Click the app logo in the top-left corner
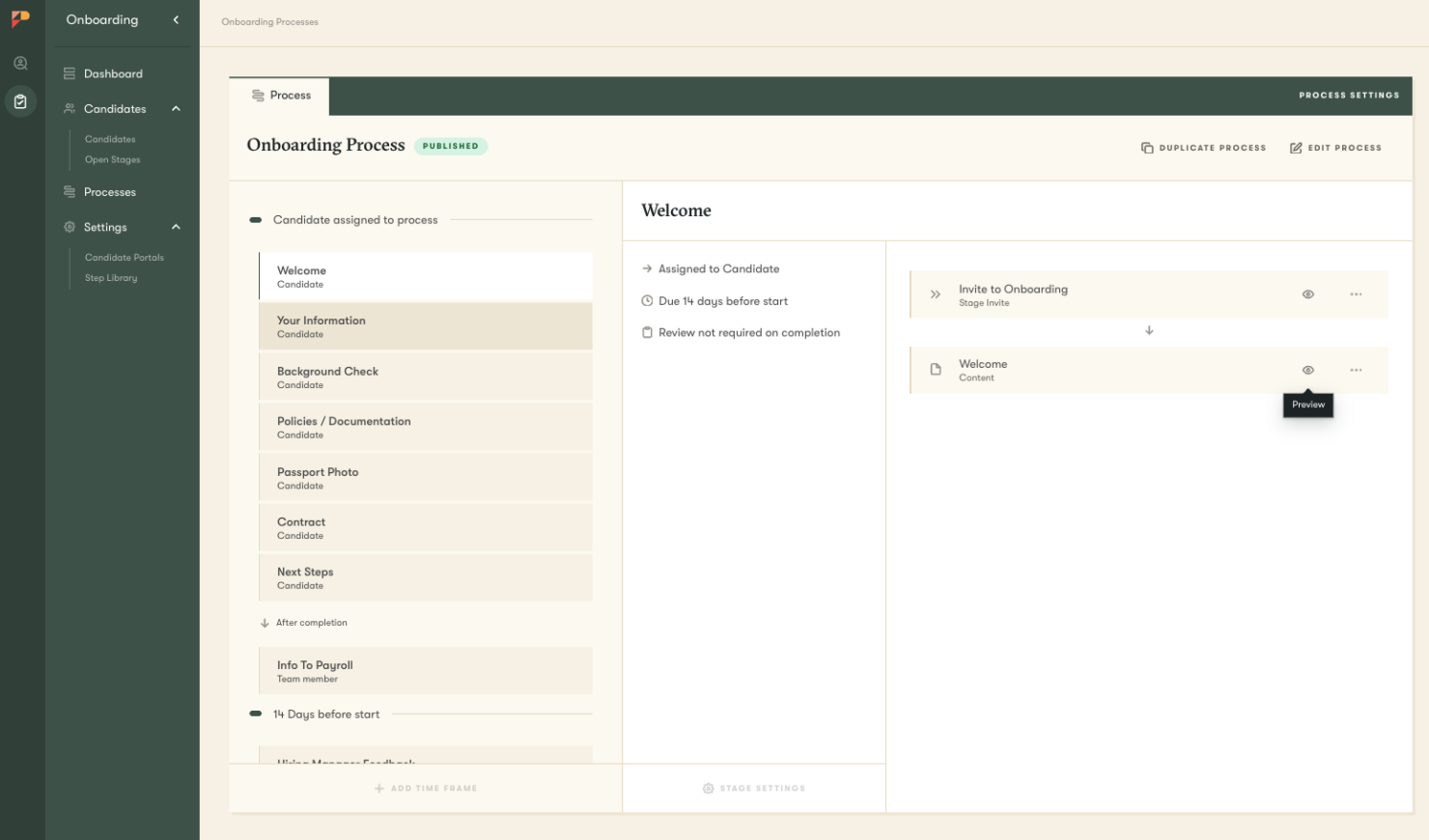1429x840 pixels. click(x=20, y=18)
